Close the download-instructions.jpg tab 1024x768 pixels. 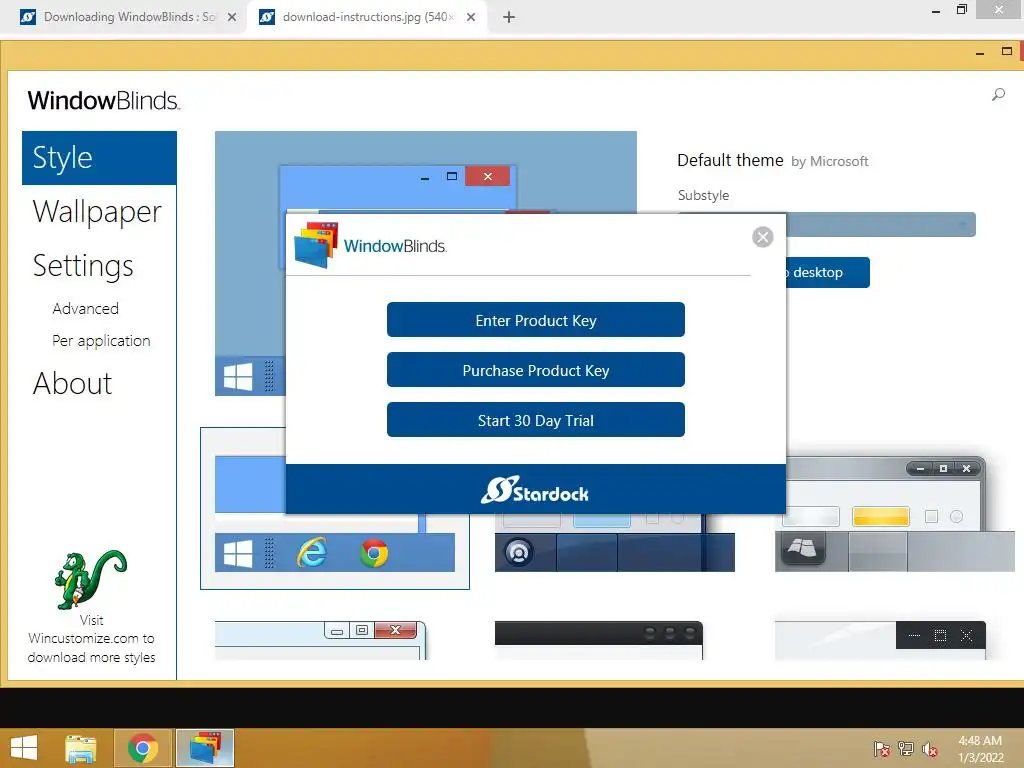coord(471,17)
